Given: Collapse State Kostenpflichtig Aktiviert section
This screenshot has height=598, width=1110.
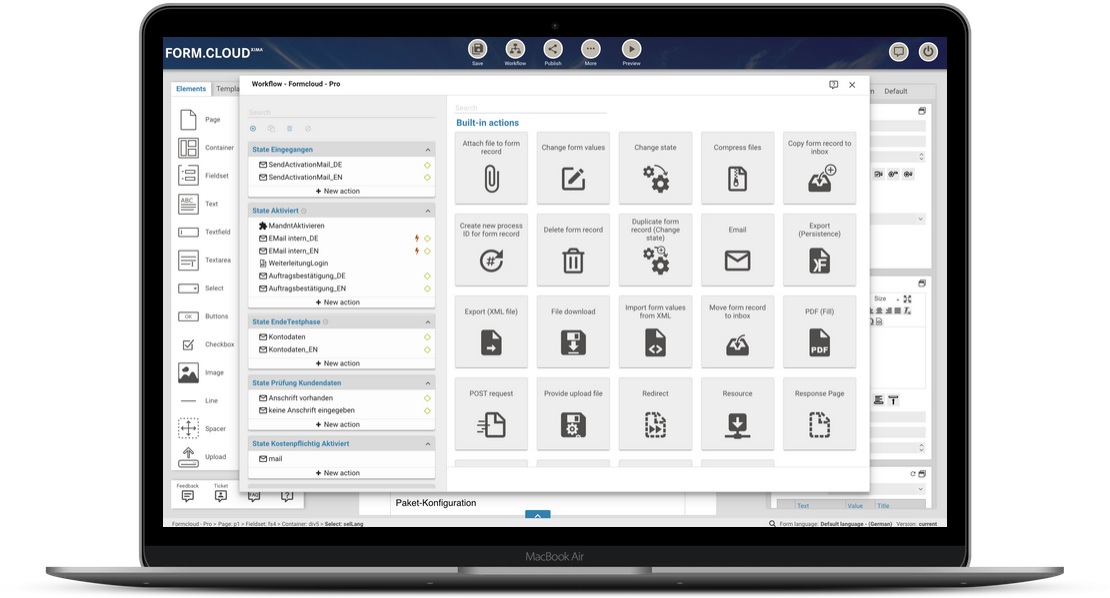Looking at the screenshot, I should (428, 444).
